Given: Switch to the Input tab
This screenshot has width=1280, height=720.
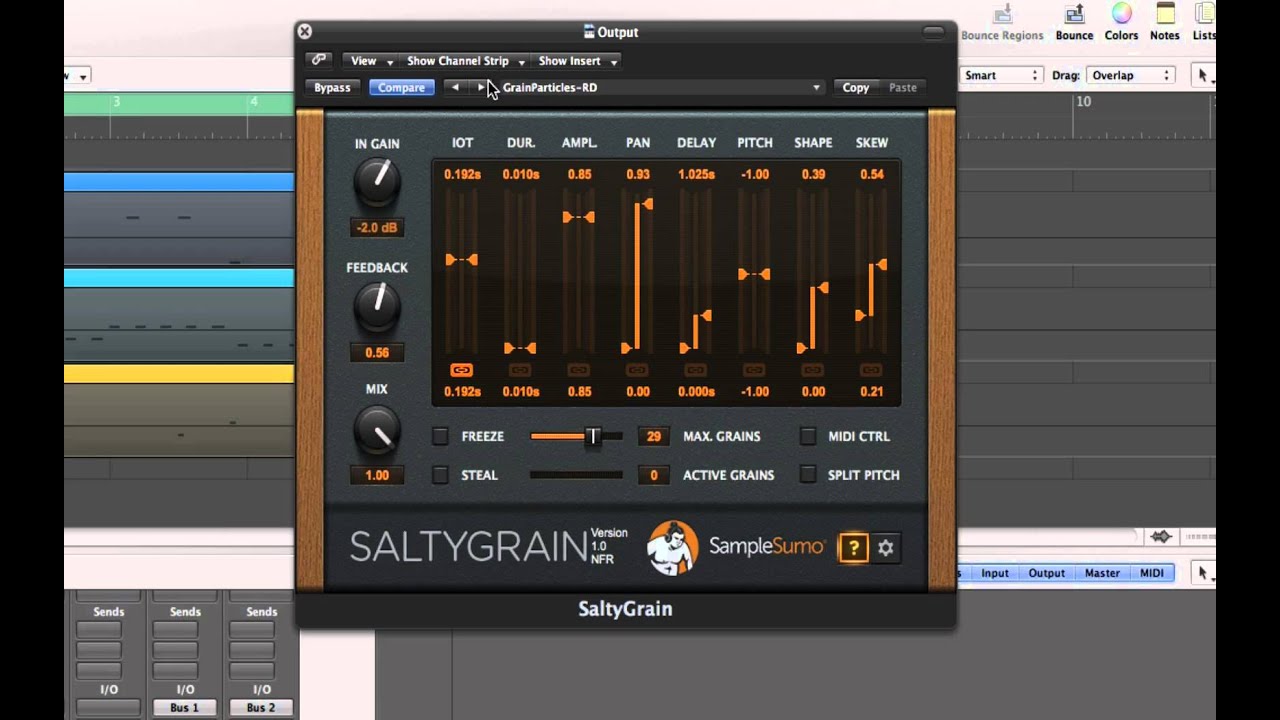Looking at the screenshot, I should [995, 573].
